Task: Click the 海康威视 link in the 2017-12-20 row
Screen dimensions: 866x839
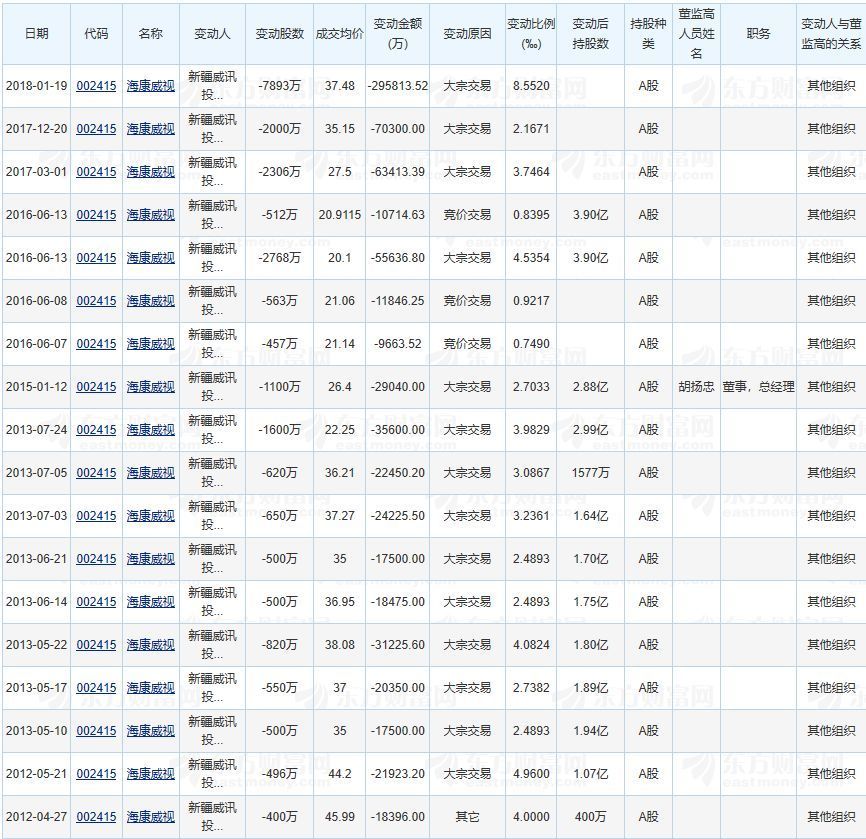Action: [150, 129]
